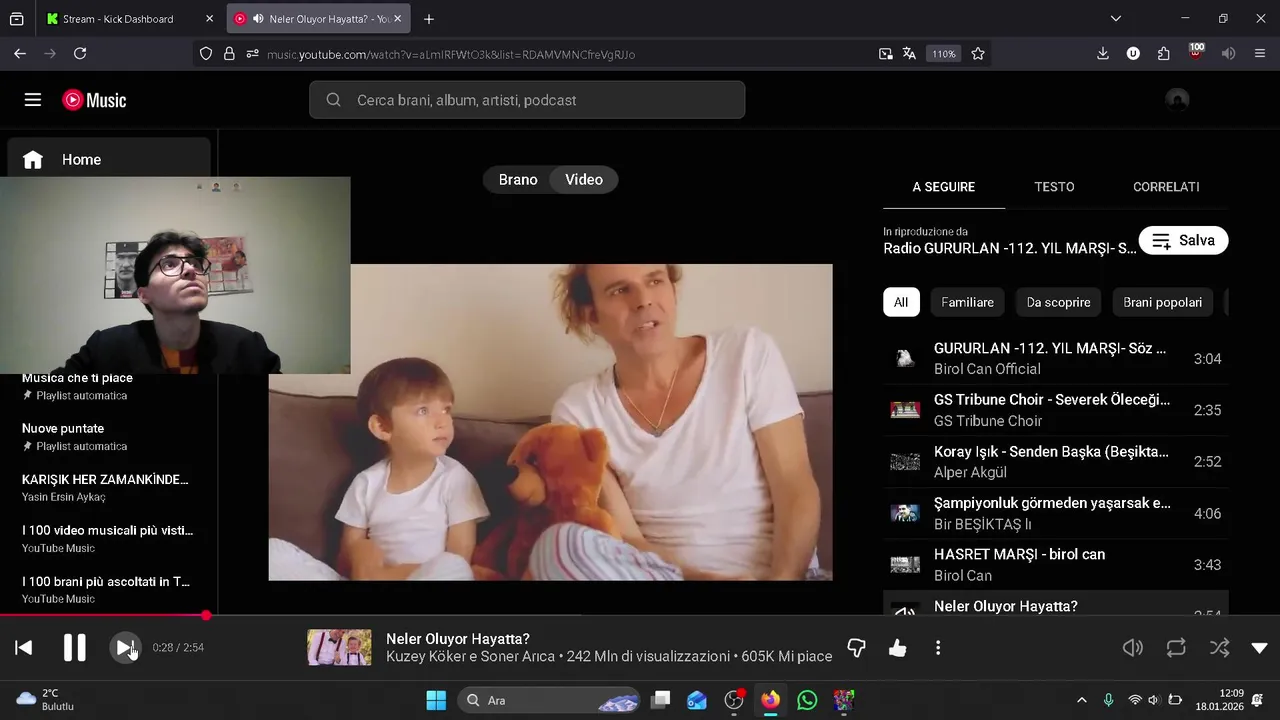Bookmark this page with the star
Screen dimensions: 1280x720
[x=978, y=54]
